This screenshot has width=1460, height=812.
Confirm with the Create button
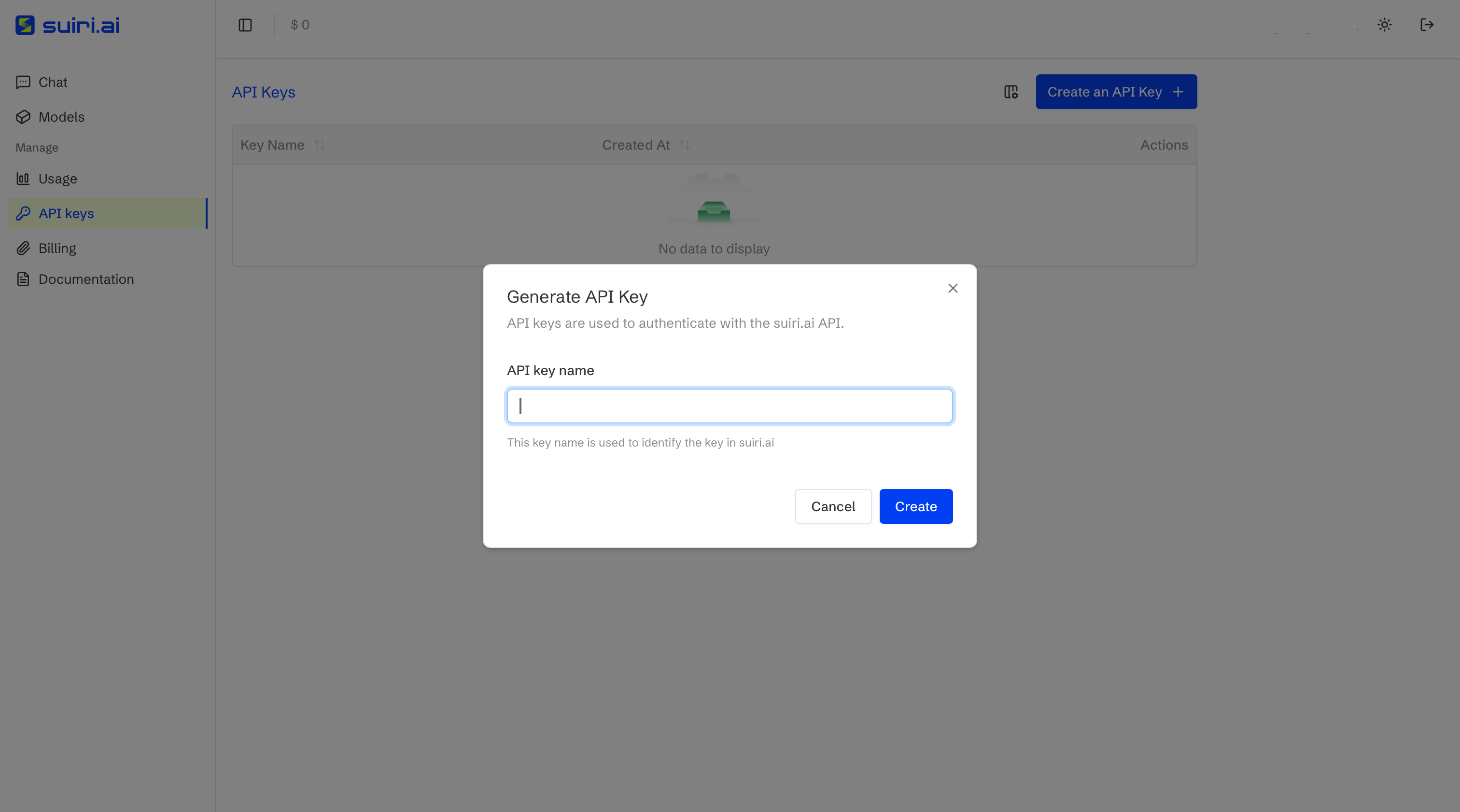[915, 506]
